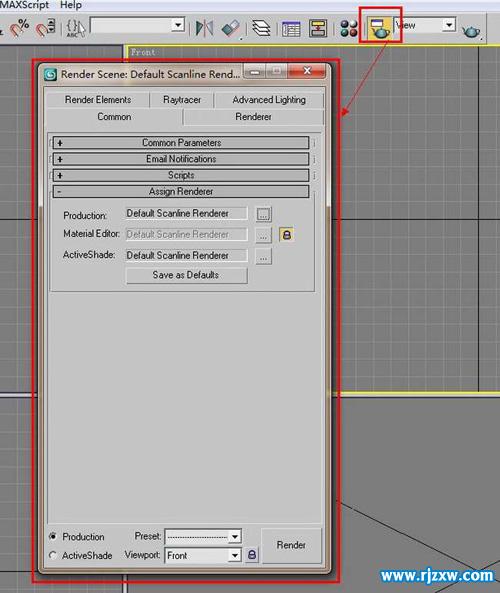This screenshot has width=500, height=593.
Task: Click the Render Scene dialog app icon
Action: [50, 74]
